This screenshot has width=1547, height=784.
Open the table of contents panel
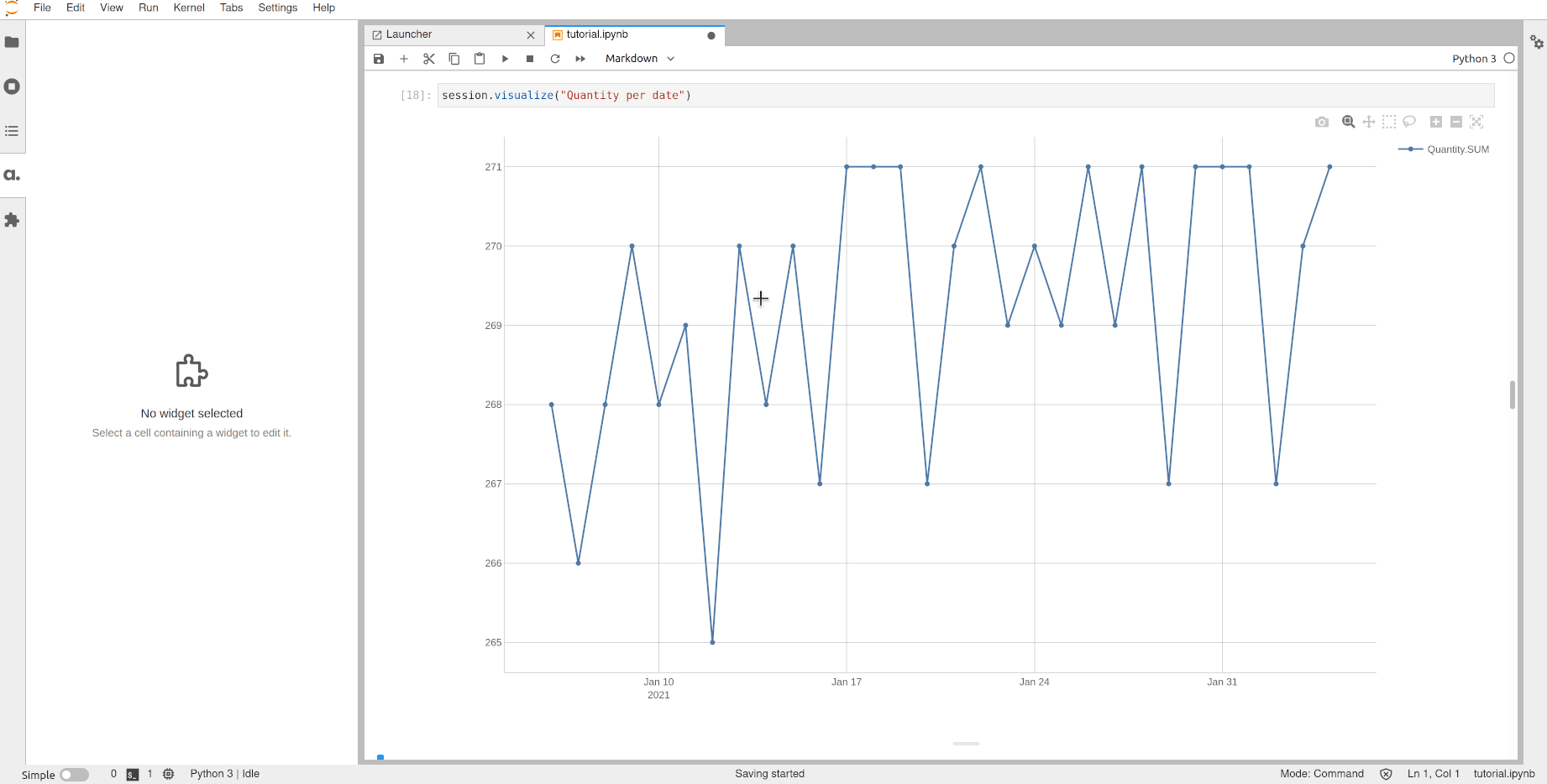point(12,131)
